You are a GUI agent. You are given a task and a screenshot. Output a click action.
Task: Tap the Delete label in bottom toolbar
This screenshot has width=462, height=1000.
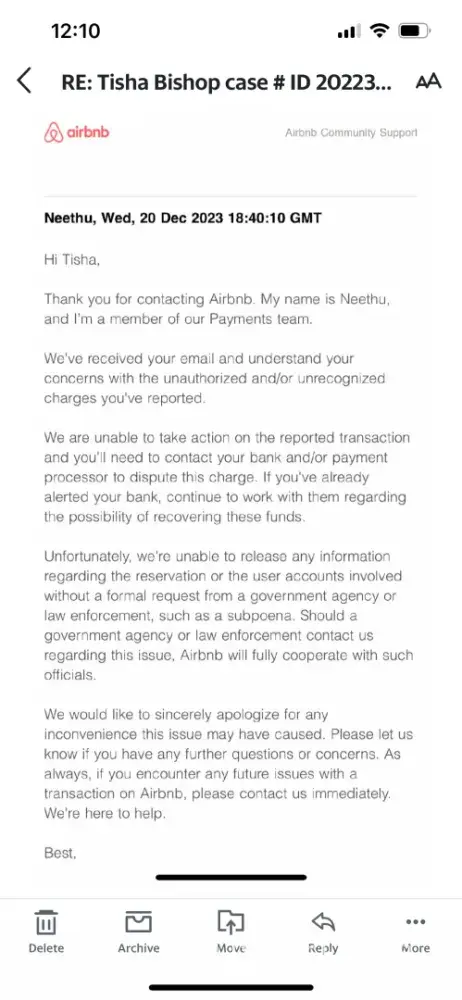point(46,948)
